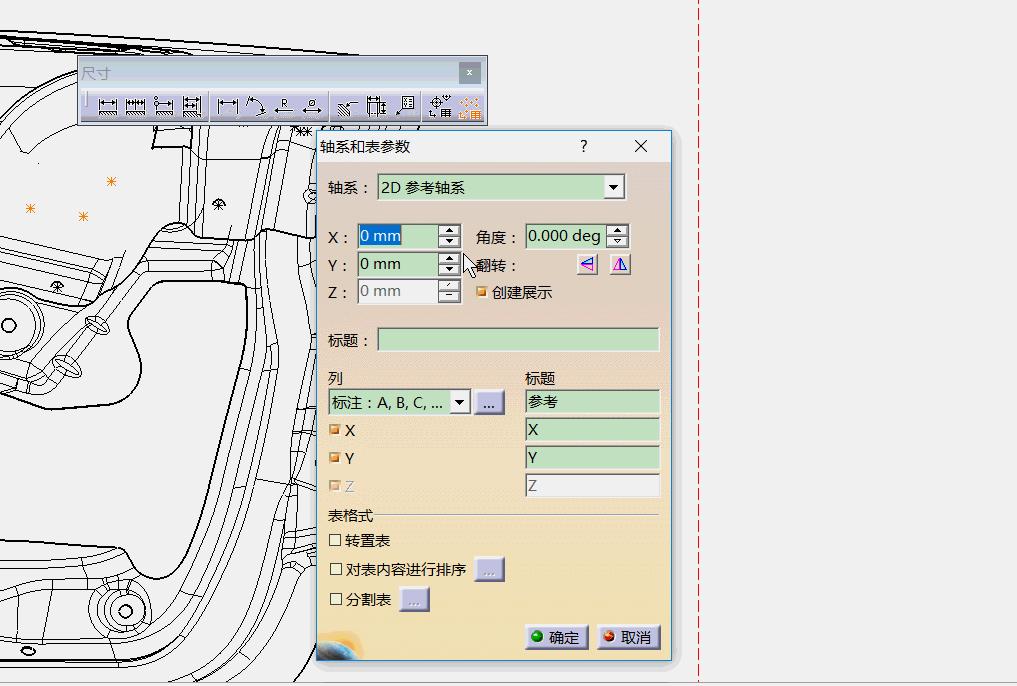The height and width of the screenshot is (686, 1017).
Task: Click the orange coordinate dimension table icon
Action: pyautogui.click(x=470, y=107)
